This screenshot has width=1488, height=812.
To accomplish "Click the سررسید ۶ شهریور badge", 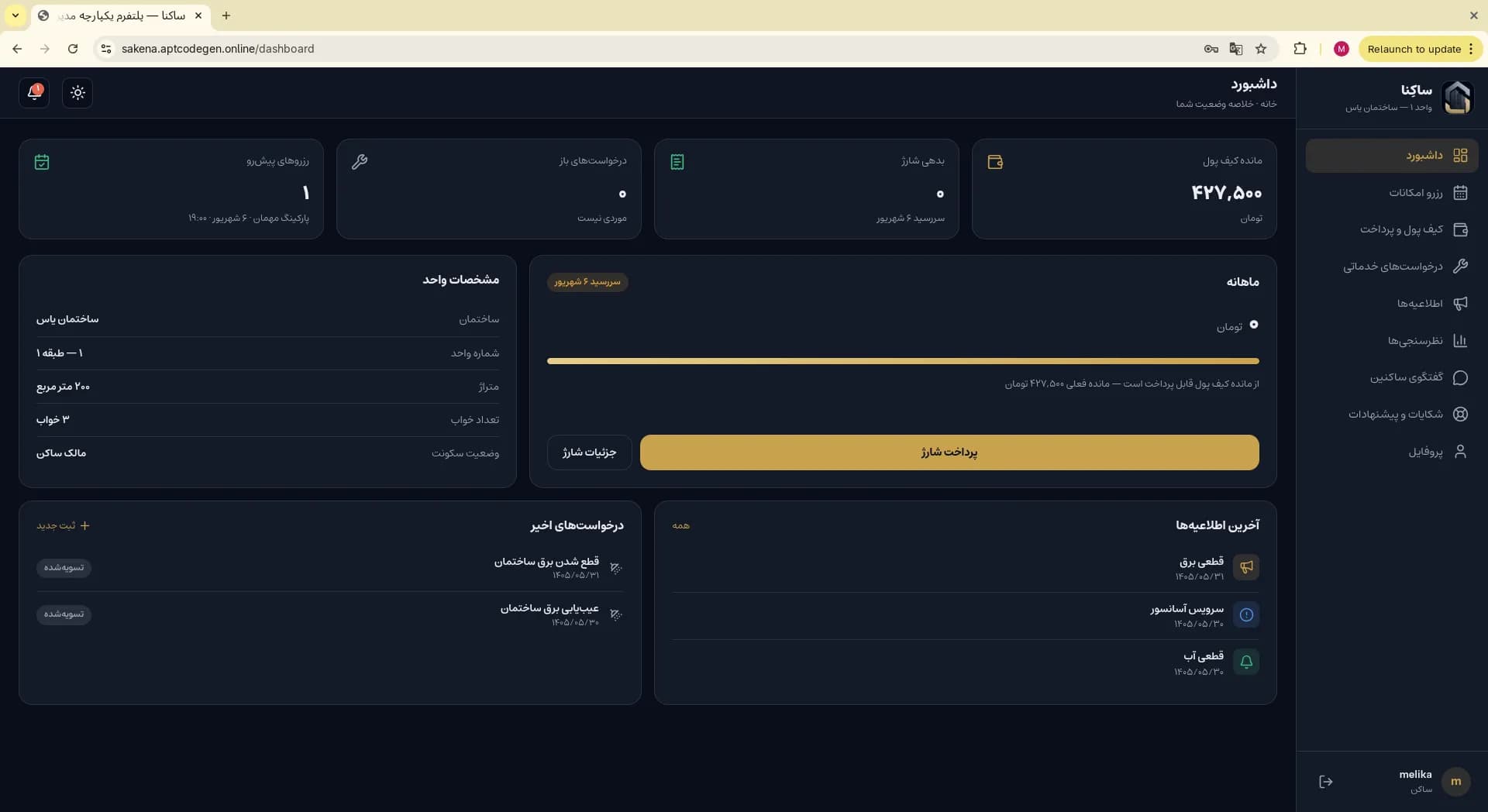I will [x=587, y=282].
